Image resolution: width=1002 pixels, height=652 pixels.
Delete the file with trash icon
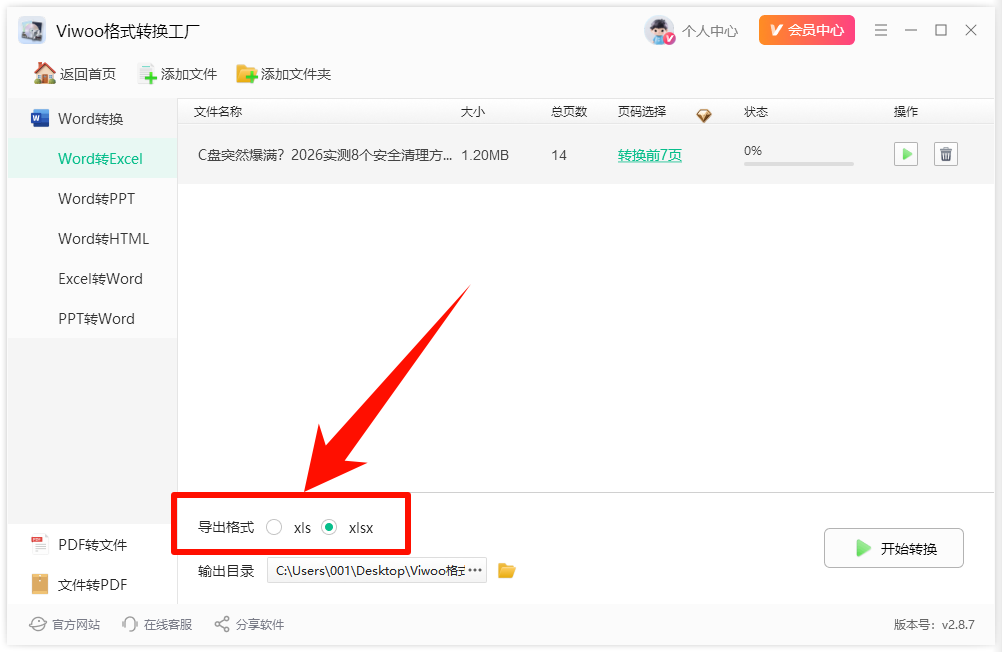click(x=946, y=154)
